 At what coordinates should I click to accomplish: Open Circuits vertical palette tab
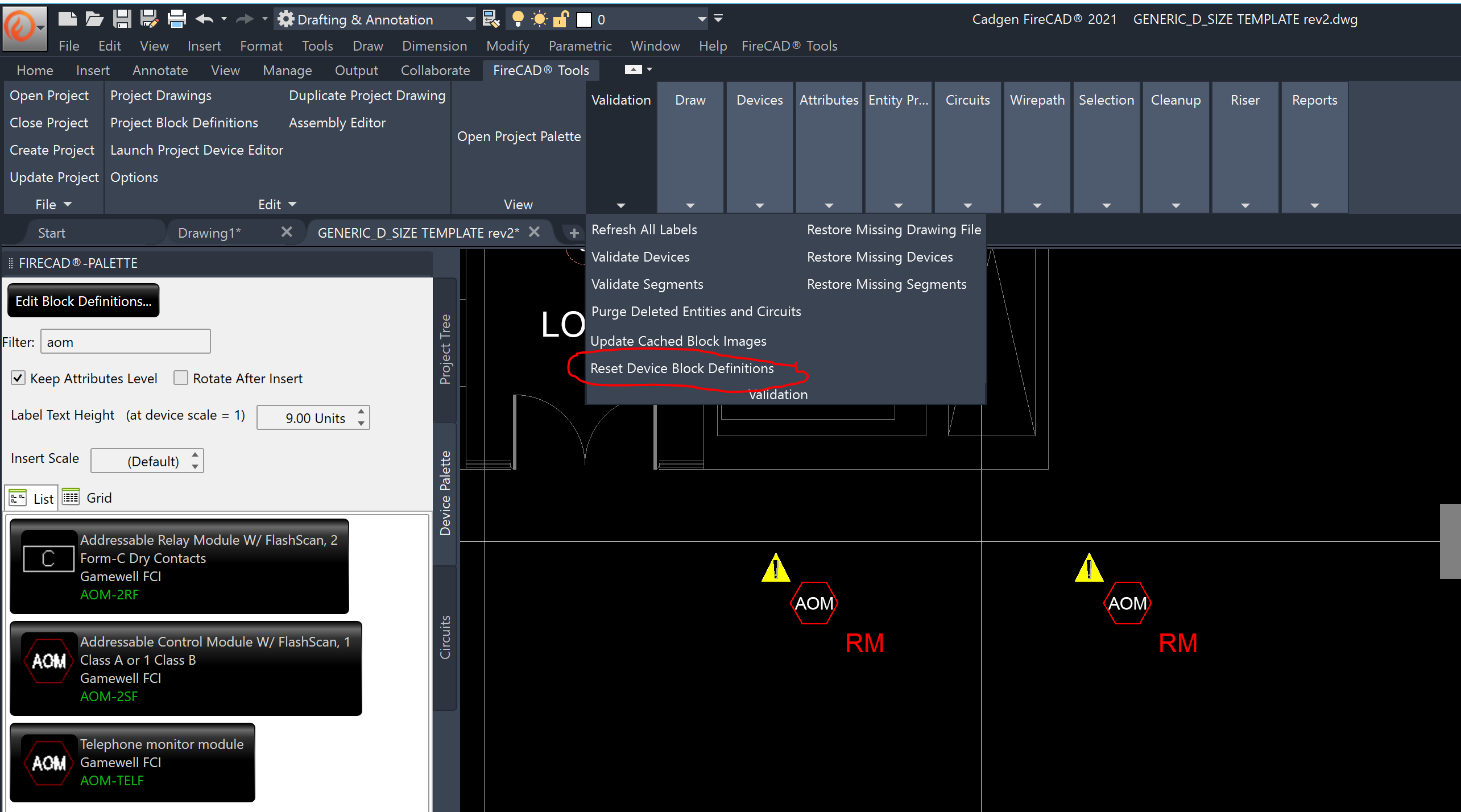pos(445,637)
